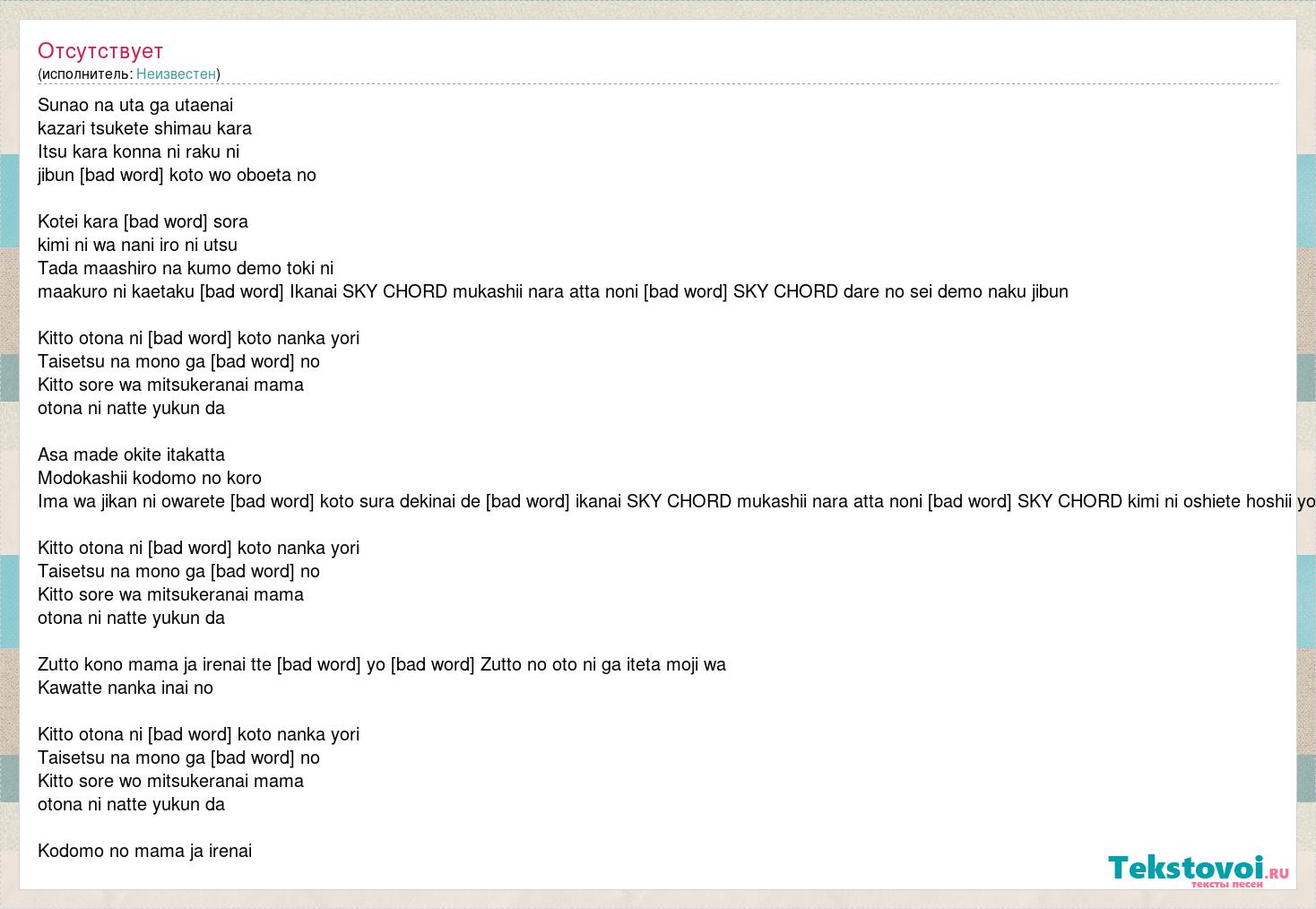The image size is (1316, 909).
Task: Click the song title Отсутствует
Action: [x=100, y=51]
